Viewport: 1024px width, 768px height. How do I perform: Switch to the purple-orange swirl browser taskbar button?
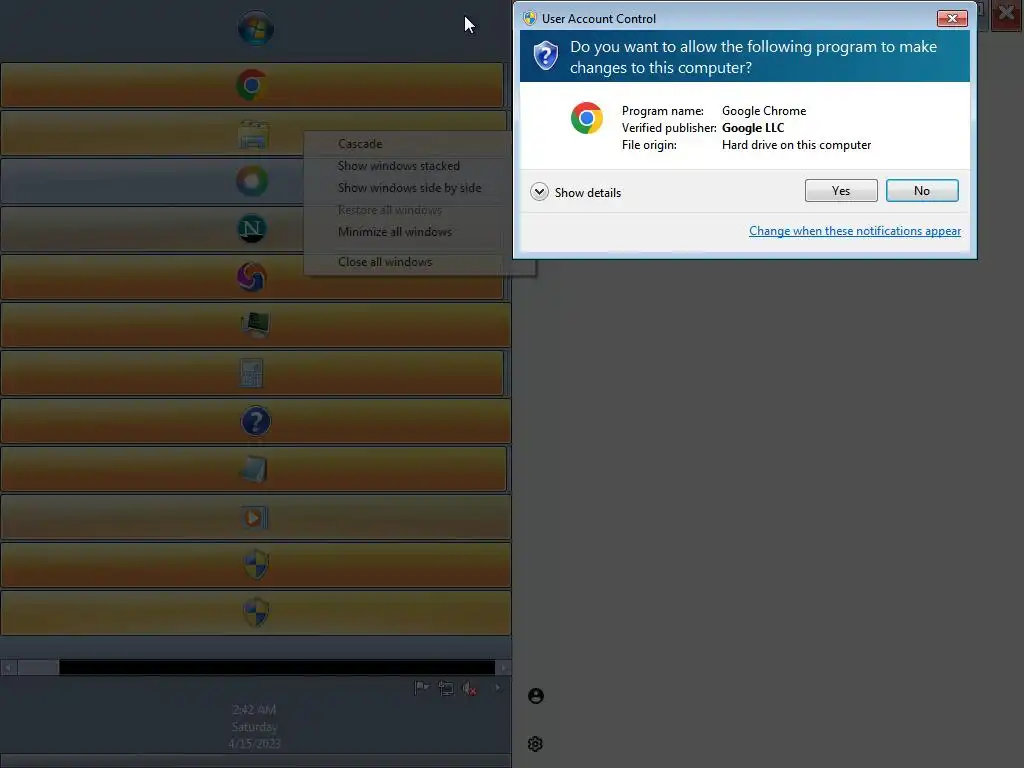click(x=251, y=277)
